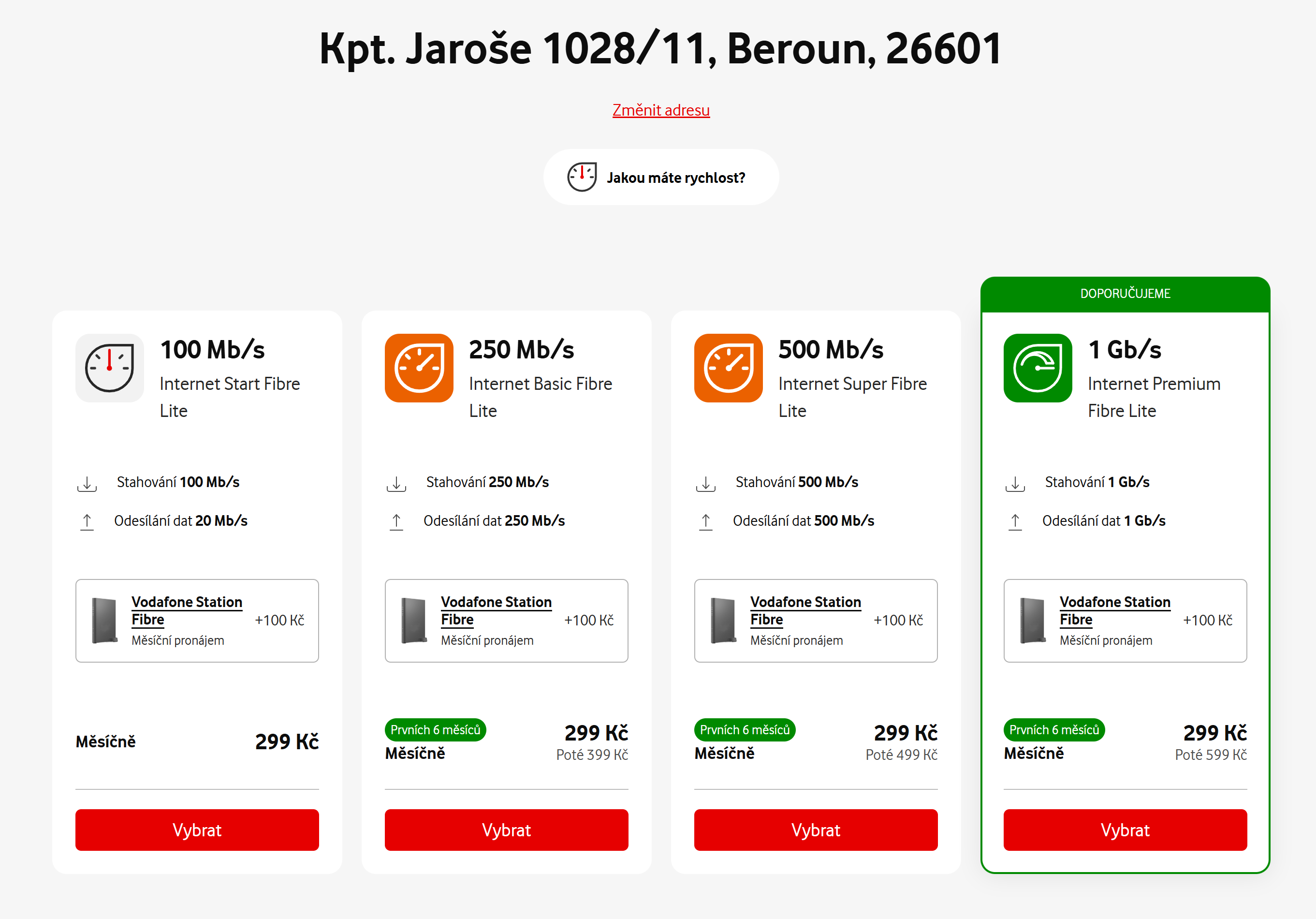1316x919 pixels.
Task: Click the modem thumbnail in 500 Mb/s card
Action: click(723, 621)
